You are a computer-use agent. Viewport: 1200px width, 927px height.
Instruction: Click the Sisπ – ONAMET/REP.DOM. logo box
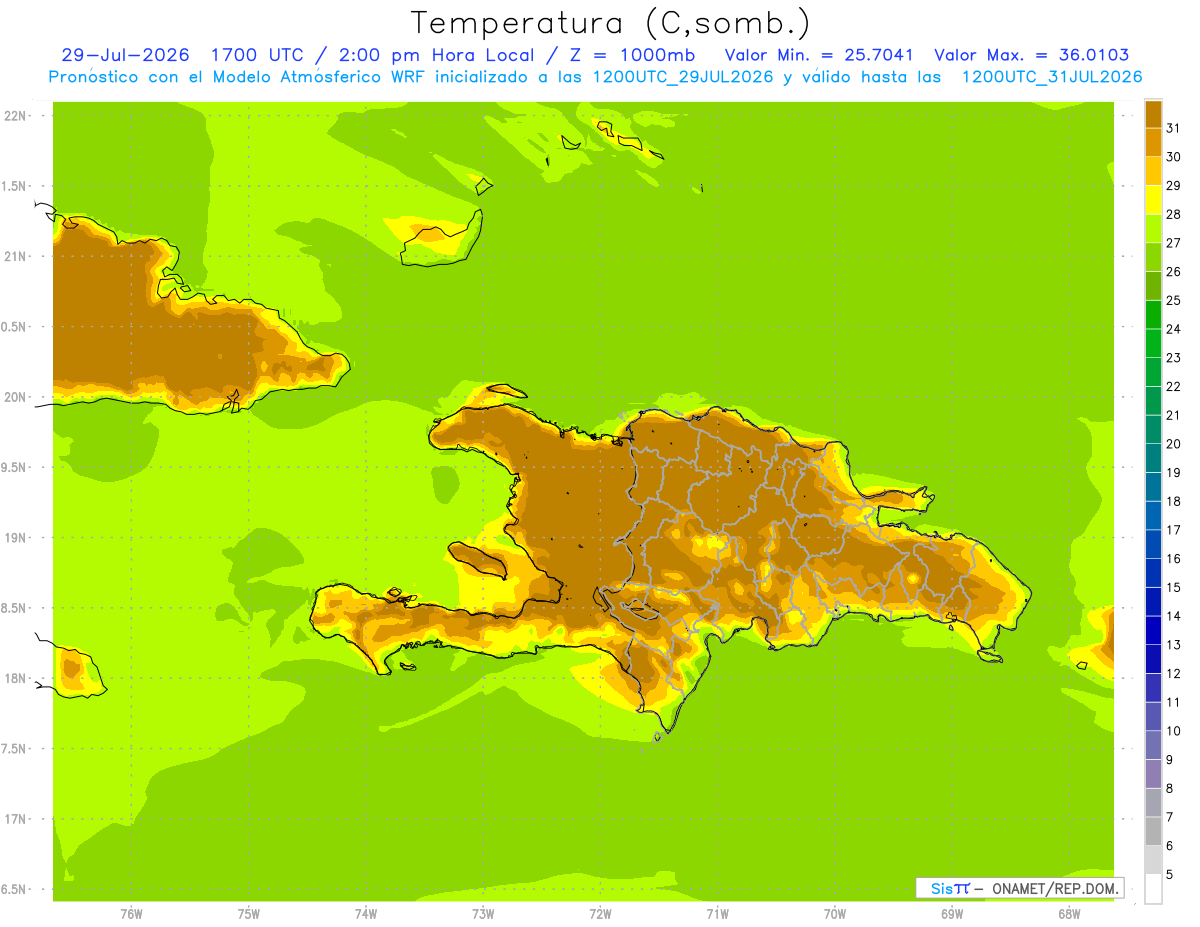coord(1019,888)
